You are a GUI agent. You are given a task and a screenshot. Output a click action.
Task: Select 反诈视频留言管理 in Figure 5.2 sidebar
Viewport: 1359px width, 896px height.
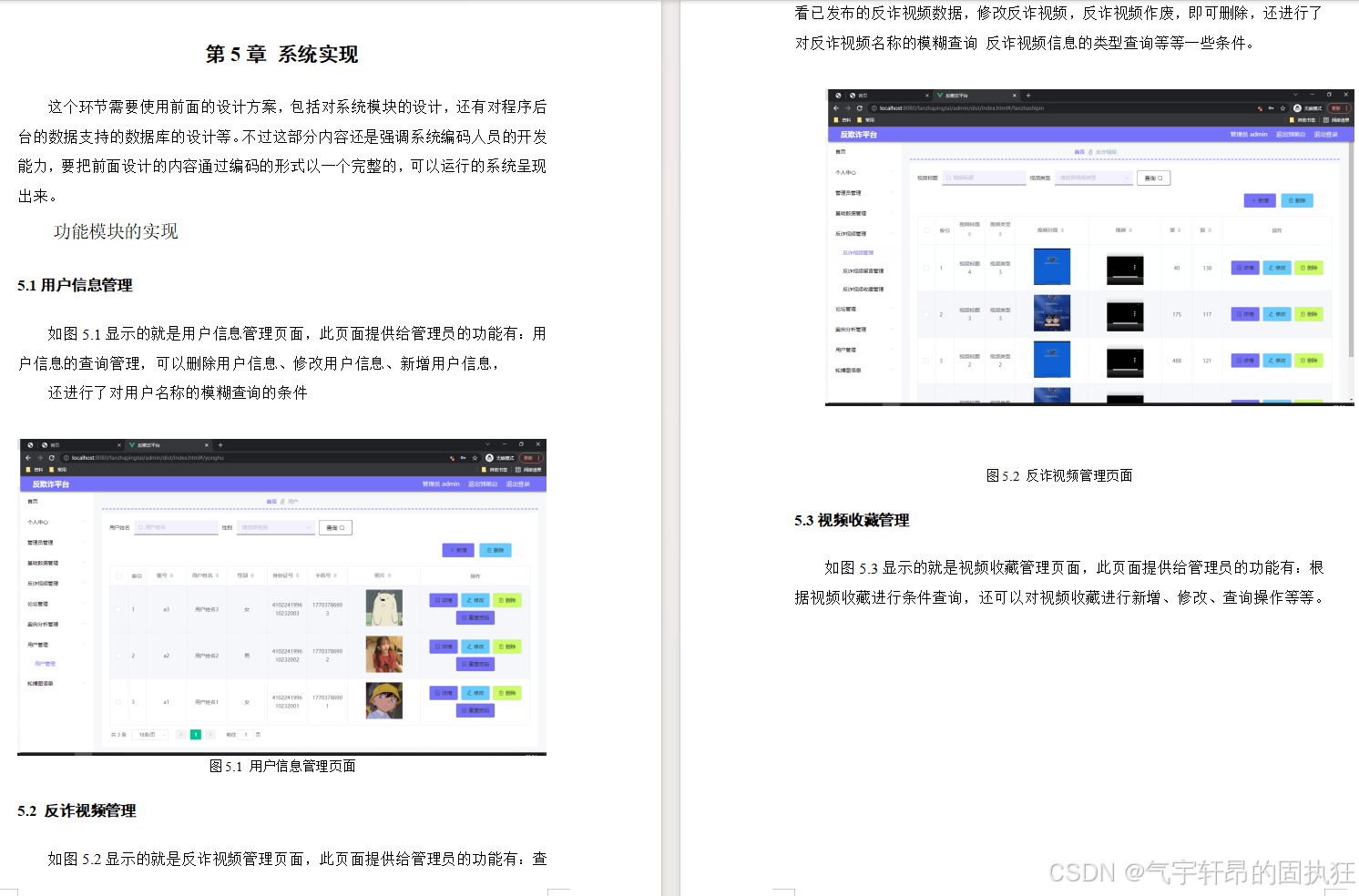pyautogui.click(x=863, y=270)
